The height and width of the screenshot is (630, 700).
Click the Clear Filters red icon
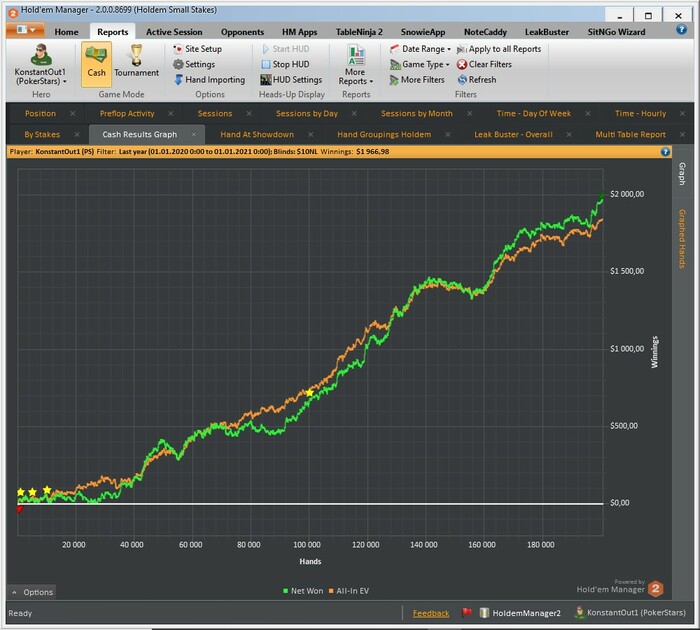(x=462, y=64)
